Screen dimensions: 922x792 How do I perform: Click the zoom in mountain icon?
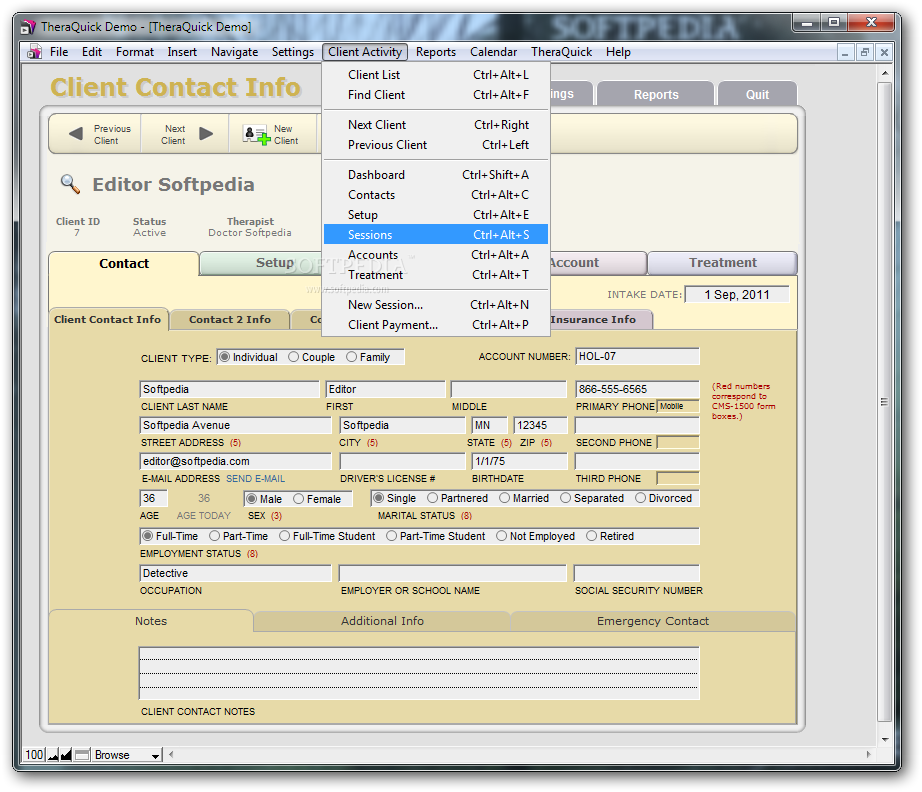click(x=66, y=755)
